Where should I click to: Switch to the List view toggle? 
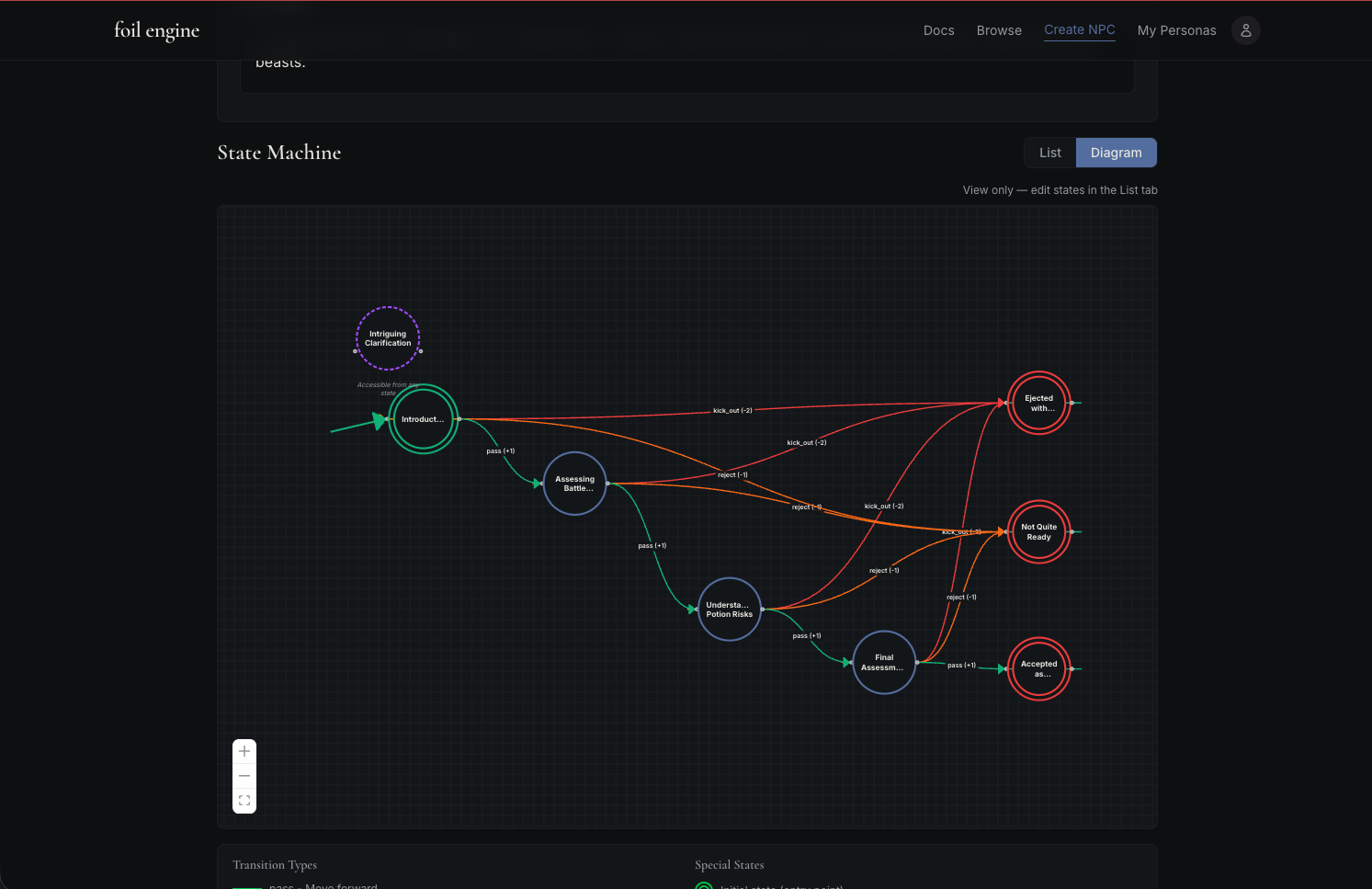point(1049,153)
